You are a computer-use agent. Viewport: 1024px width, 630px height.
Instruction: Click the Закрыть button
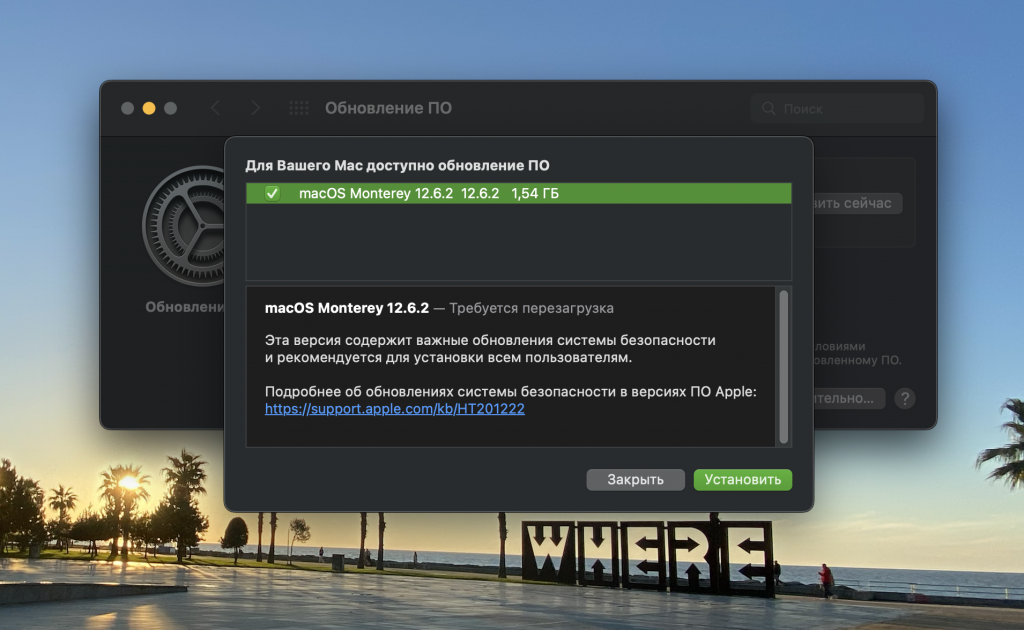tap(635, 480)
